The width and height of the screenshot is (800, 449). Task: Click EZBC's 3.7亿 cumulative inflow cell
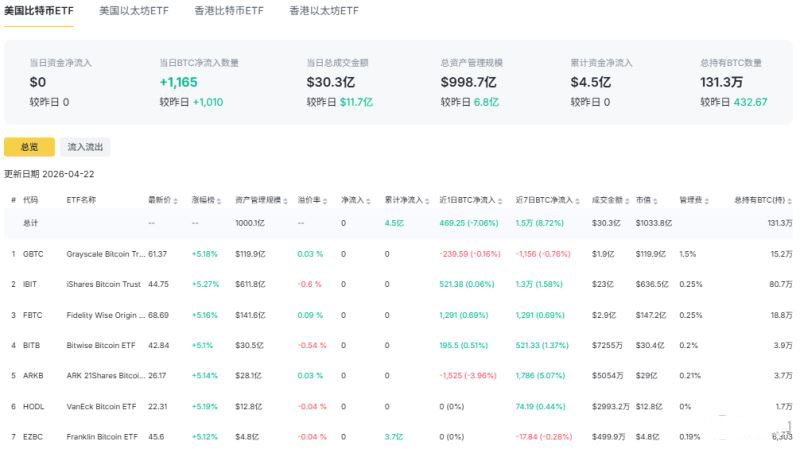pos(394,437)
